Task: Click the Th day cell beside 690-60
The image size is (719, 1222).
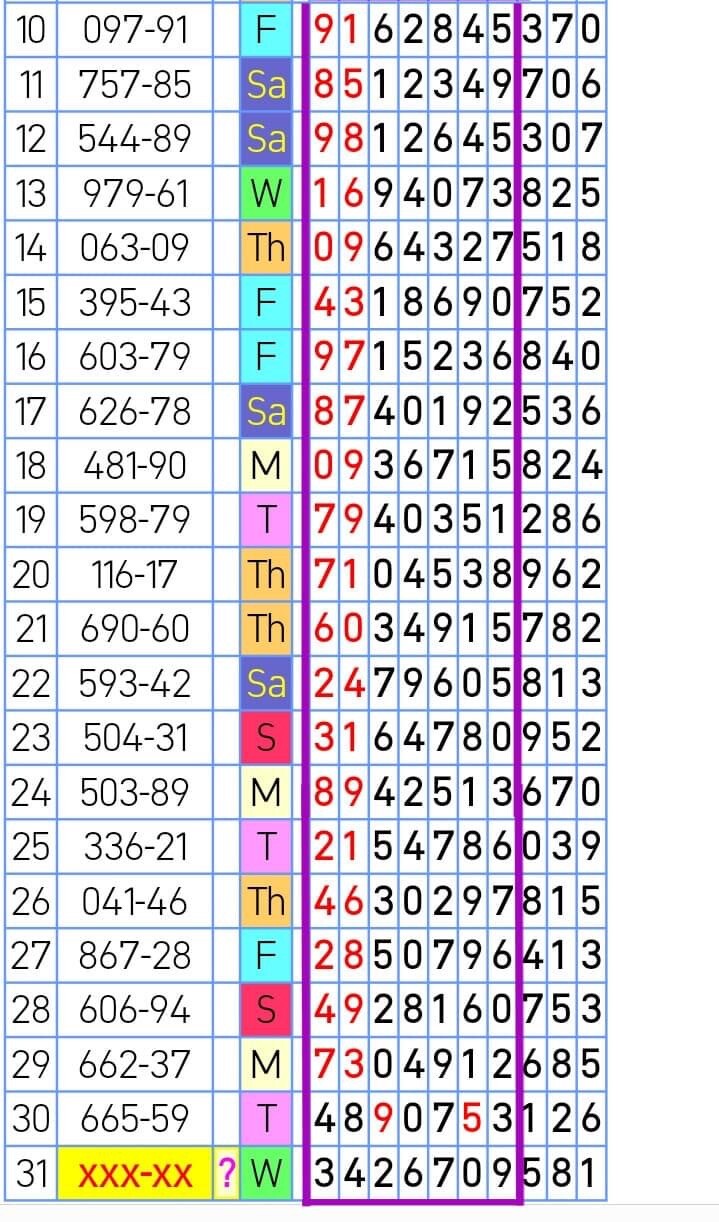Action: [266, 628]
